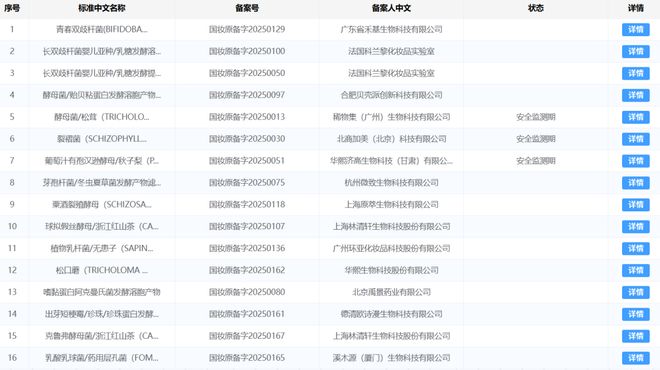The width and height of the screenshot is (660, 370).
Task: View 详情 of record 国妆原备字20250097
Action: [x=635, y=95]
